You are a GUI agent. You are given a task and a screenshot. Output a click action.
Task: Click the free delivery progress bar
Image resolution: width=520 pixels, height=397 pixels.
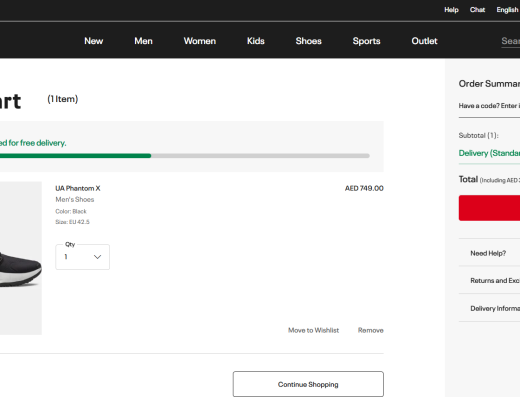click(185, 156)
